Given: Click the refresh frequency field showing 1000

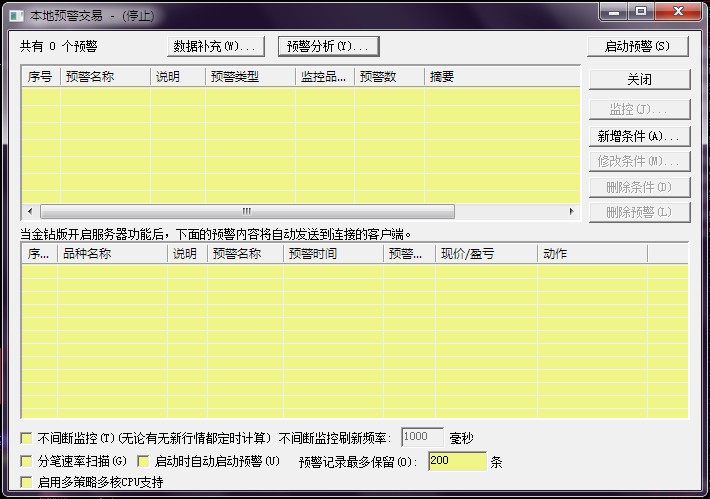Looking at the screenshot, I should pos(422,437).
